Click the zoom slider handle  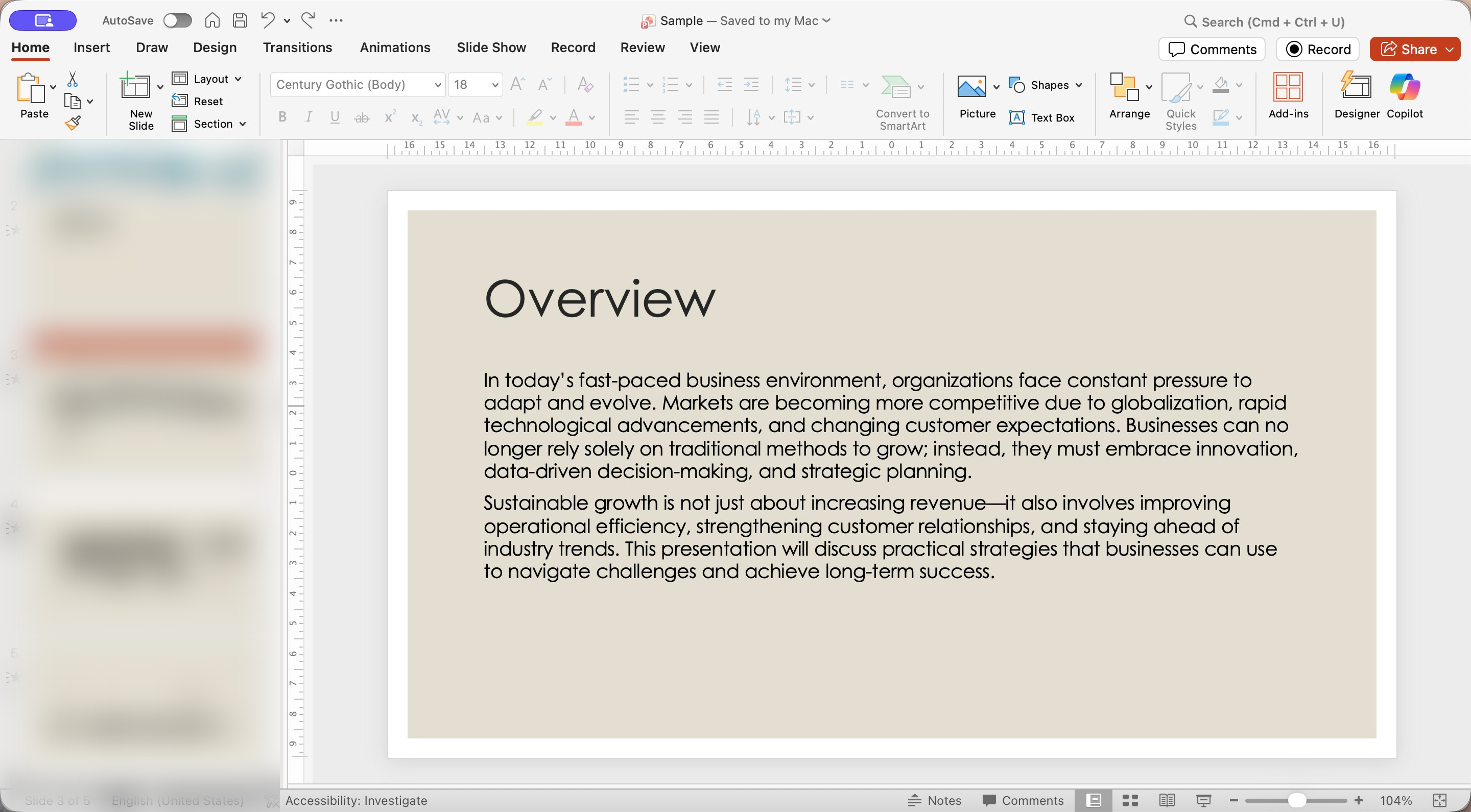click(1297, 800)
